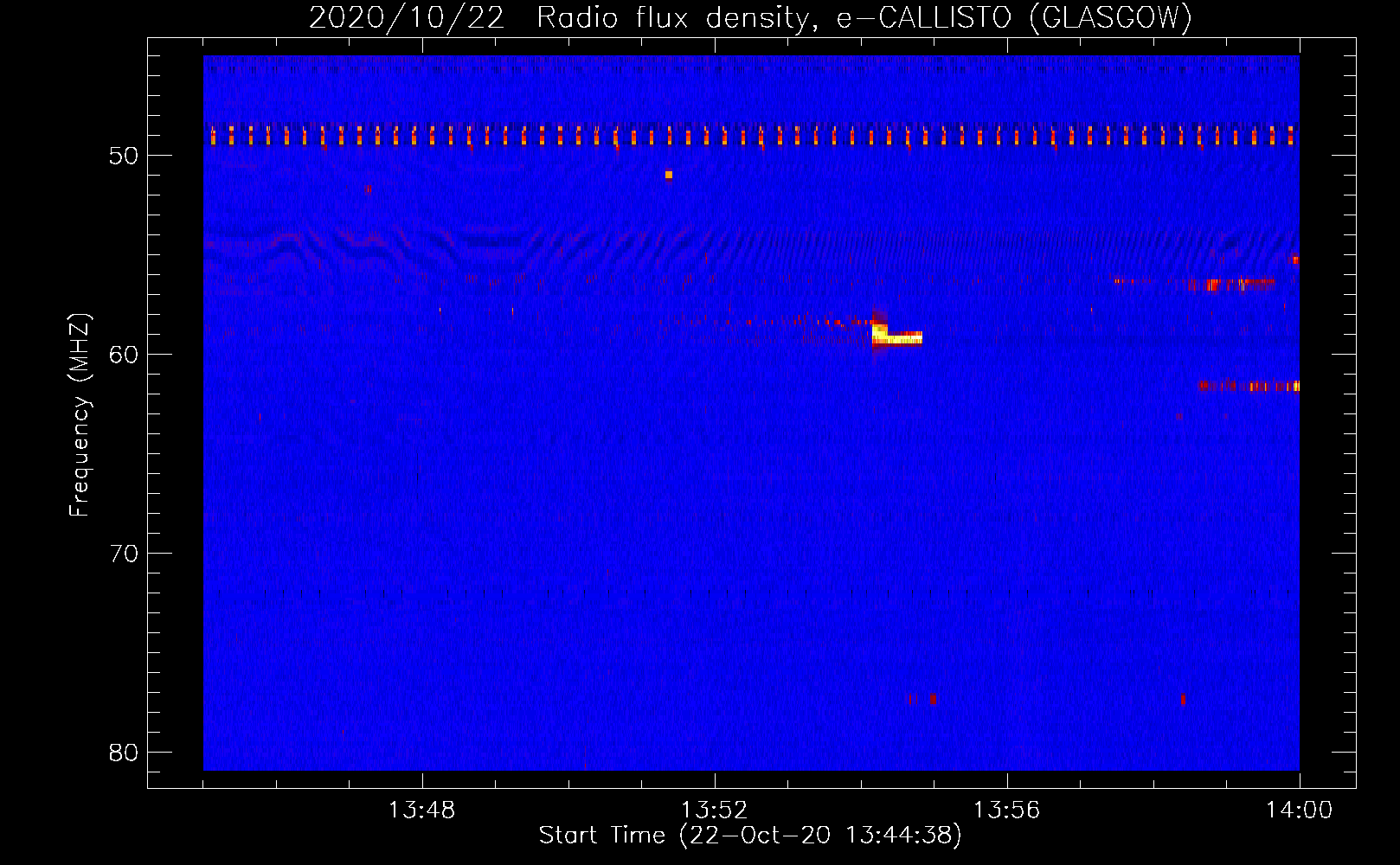Click the 70 frequency tick label

(124, 554)
